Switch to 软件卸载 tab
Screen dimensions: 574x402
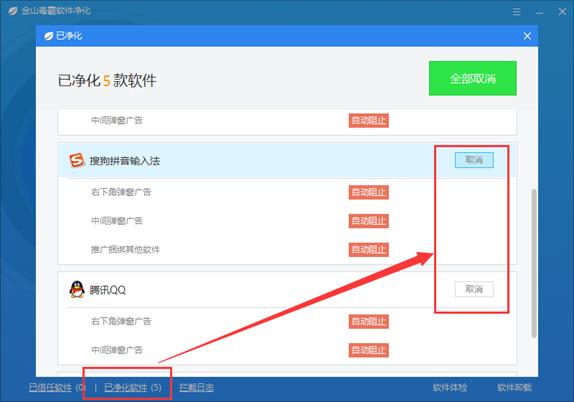pos(514,387)
